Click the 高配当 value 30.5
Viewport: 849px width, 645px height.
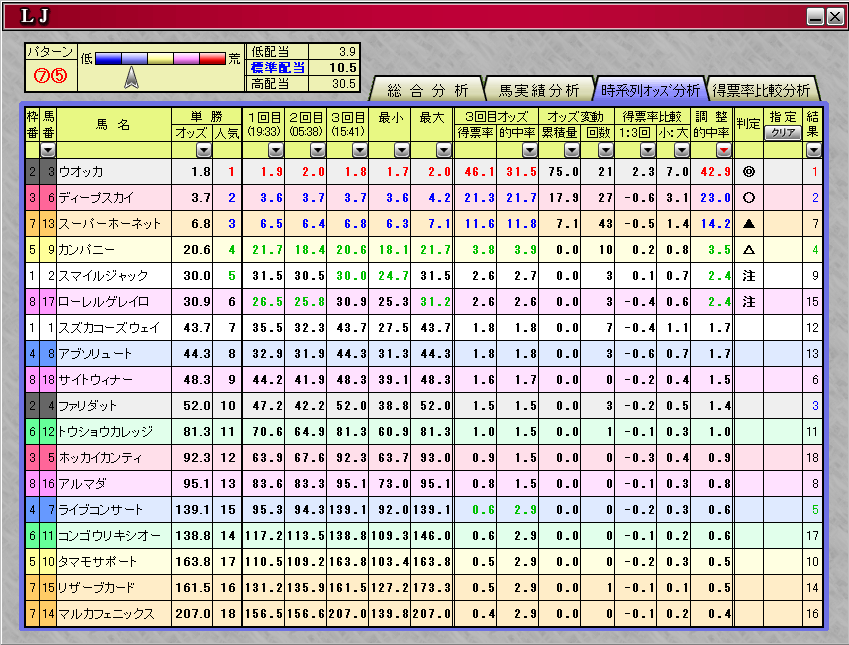click(x=344, y=83)
